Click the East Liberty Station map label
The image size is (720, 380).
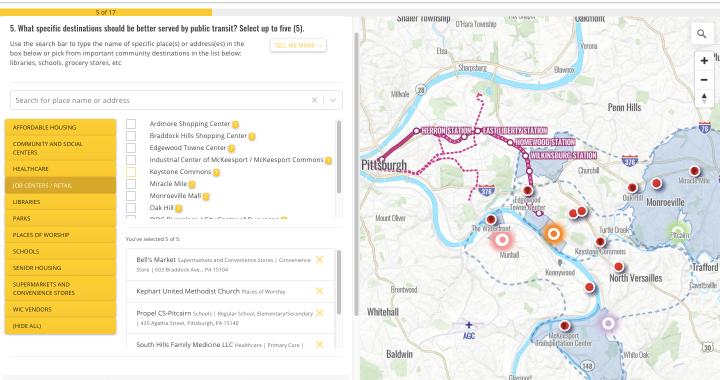[515, 131]
